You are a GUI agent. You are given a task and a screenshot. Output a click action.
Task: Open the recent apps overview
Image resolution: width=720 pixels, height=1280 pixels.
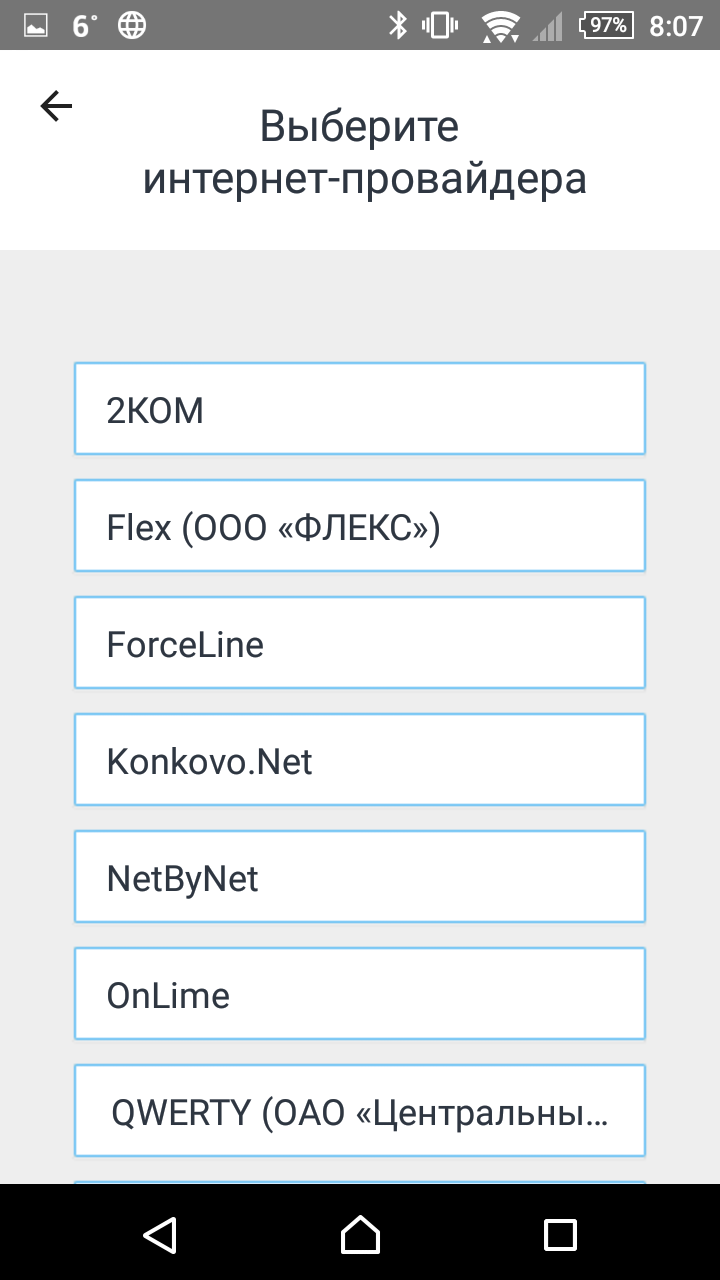point(560,1234)
